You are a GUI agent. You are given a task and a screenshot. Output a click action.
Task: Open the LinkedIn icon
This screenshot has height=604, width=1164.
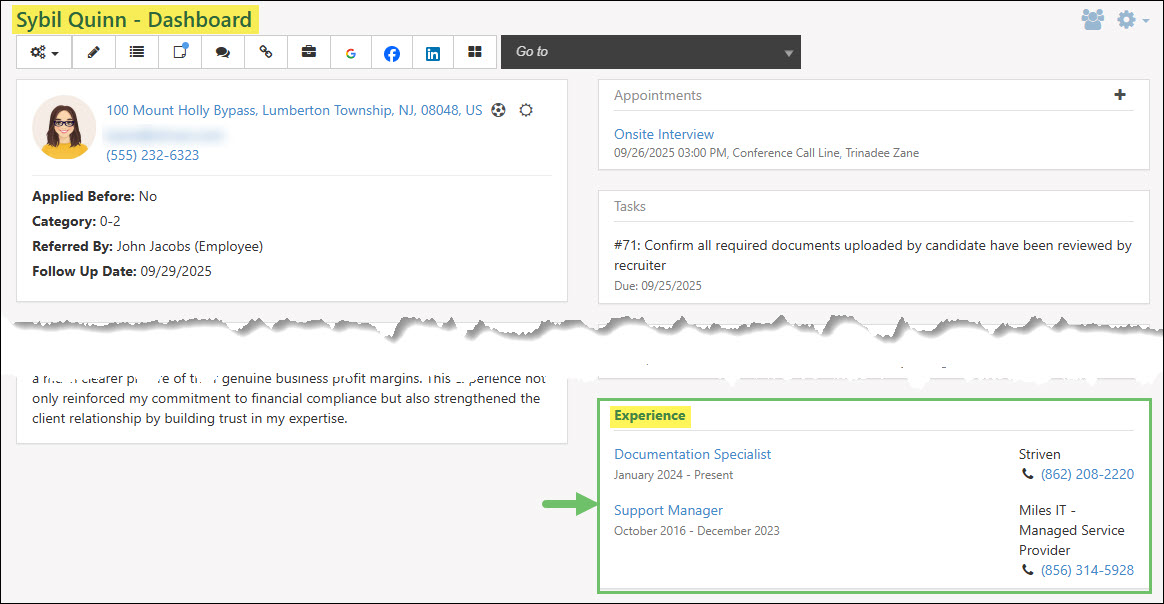tap(432, 52)
